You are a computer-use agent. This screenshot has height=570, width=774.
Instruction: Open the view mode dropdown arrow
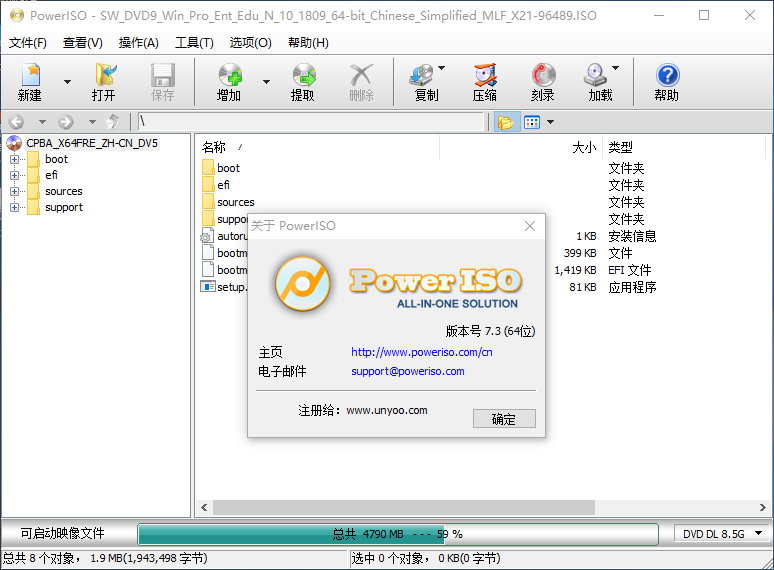550,122
